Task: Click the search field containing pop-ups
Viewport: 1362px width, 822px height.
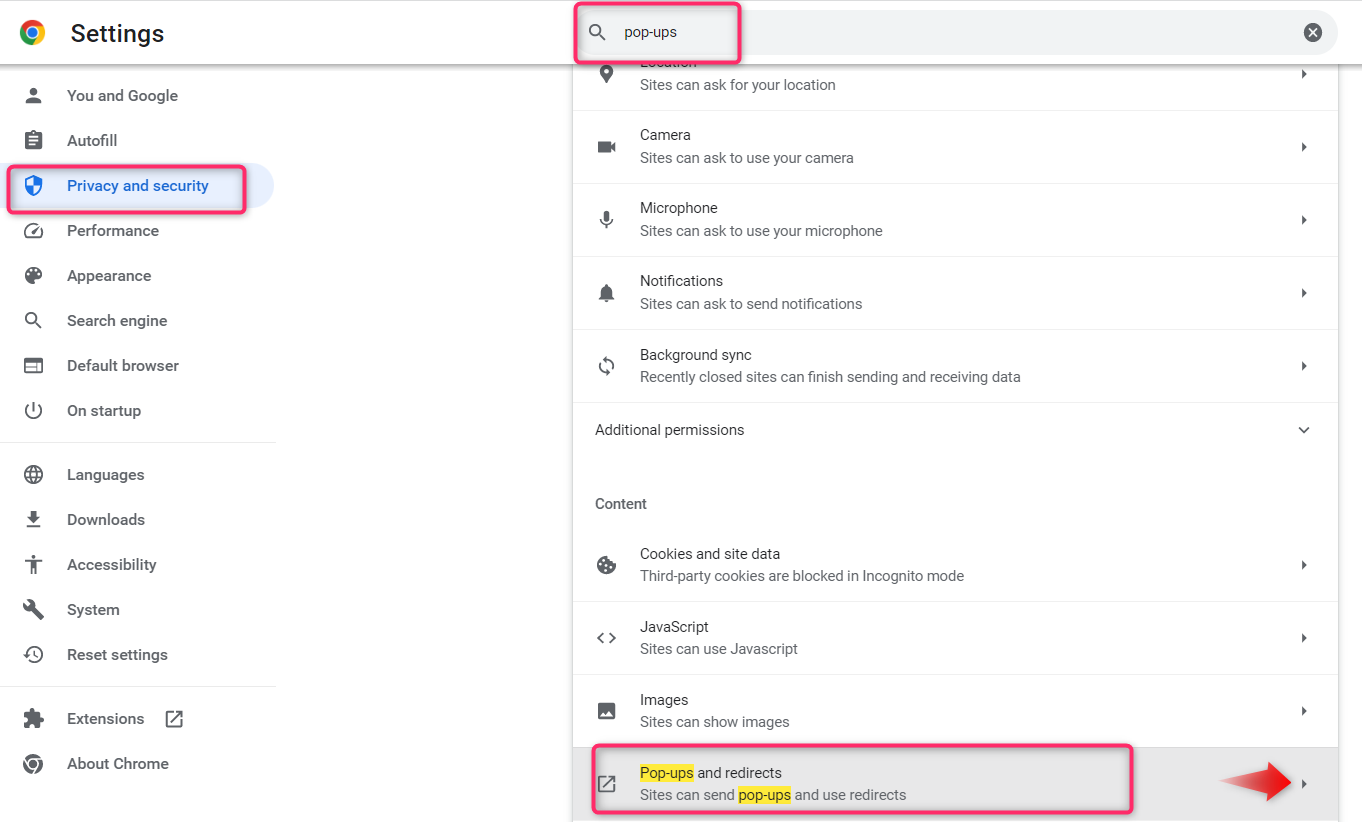Action: (900, 33)
